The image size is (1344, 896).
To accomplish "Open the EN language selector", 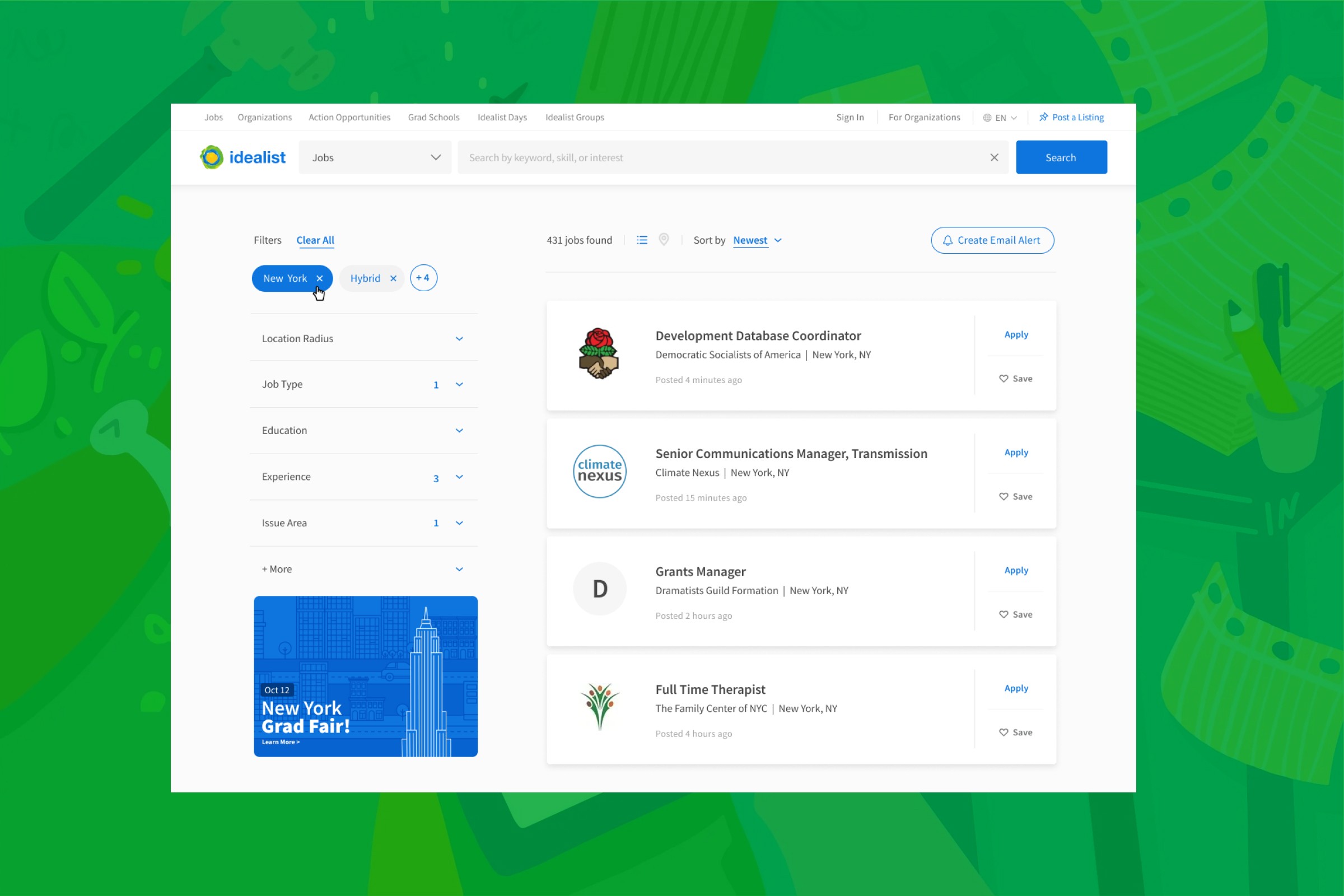I will point(1000,118).
